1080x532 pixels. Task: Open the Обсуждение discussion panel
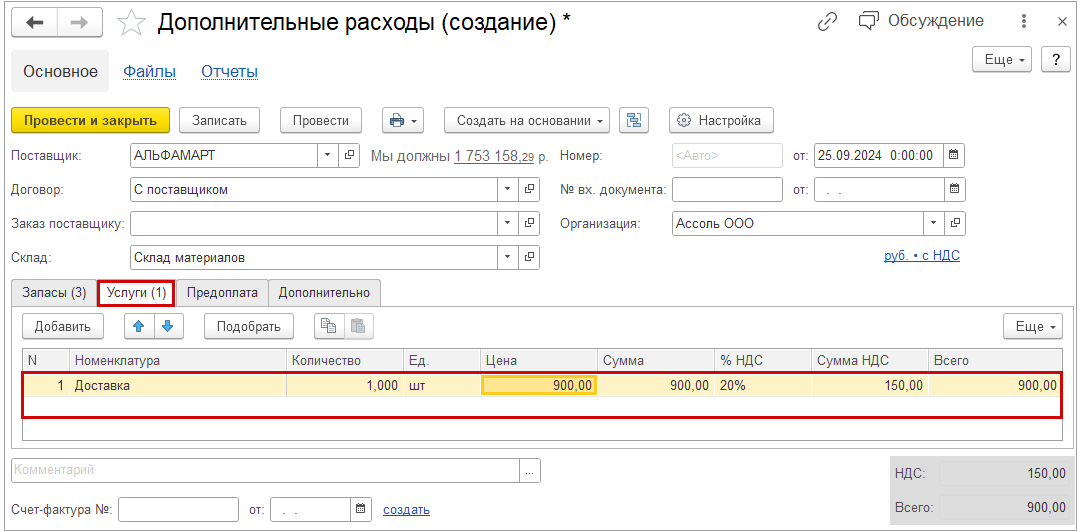pyautogui.click(x=921, y=21)
